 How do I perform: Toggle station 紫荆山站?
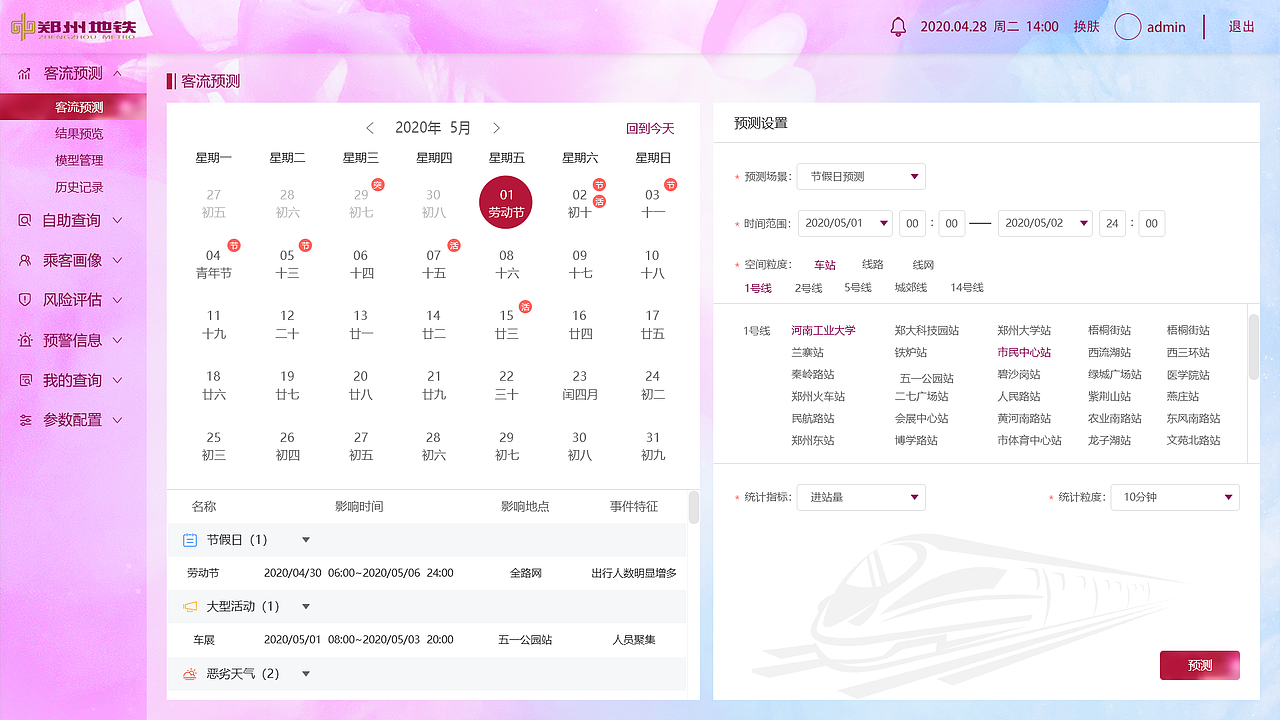tap(1110, 397)
